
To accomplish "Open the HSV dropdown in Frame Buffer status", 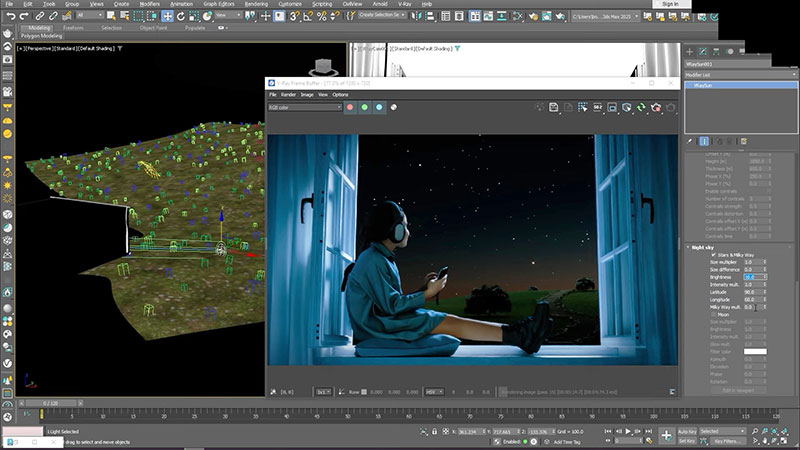I will (x=434, y=392).
